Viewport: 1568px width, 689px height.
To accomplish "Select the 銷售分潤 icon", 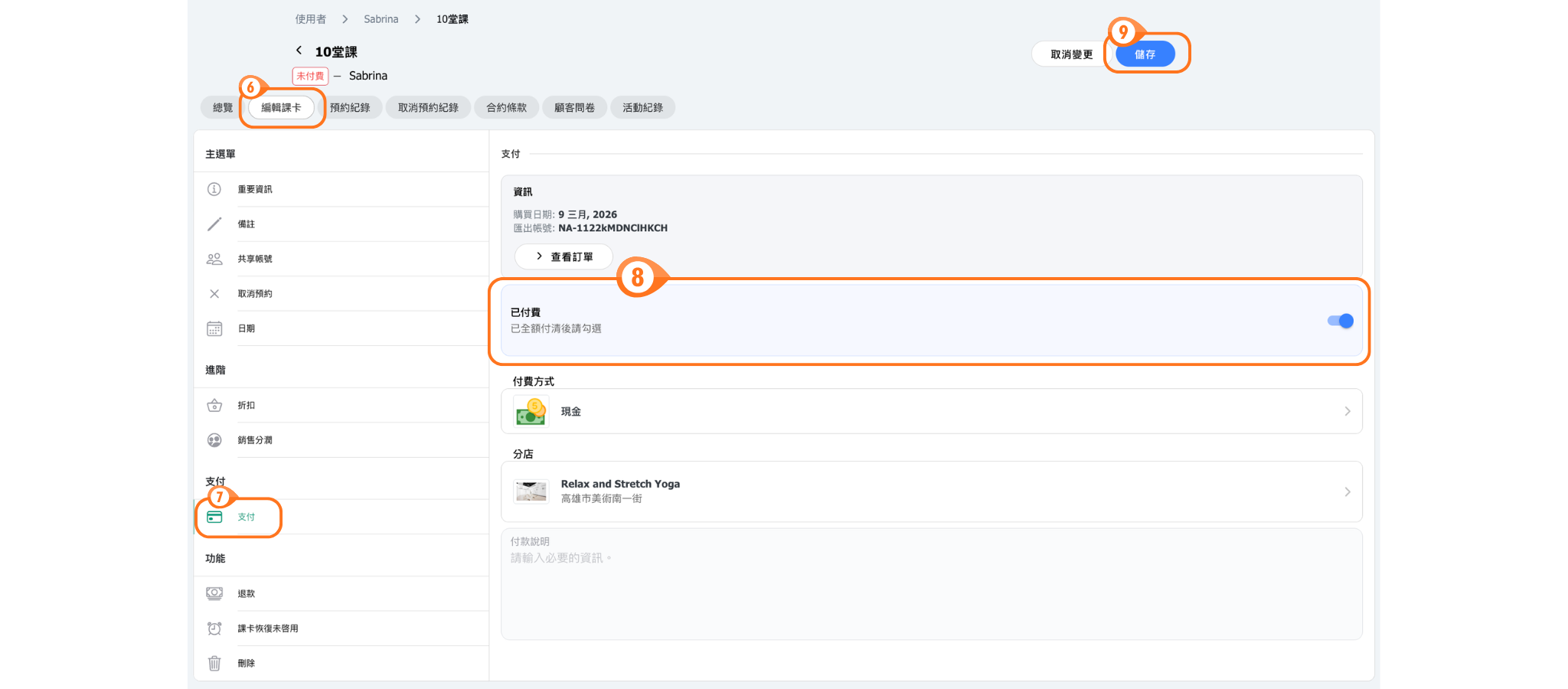I will coord(214,440).
